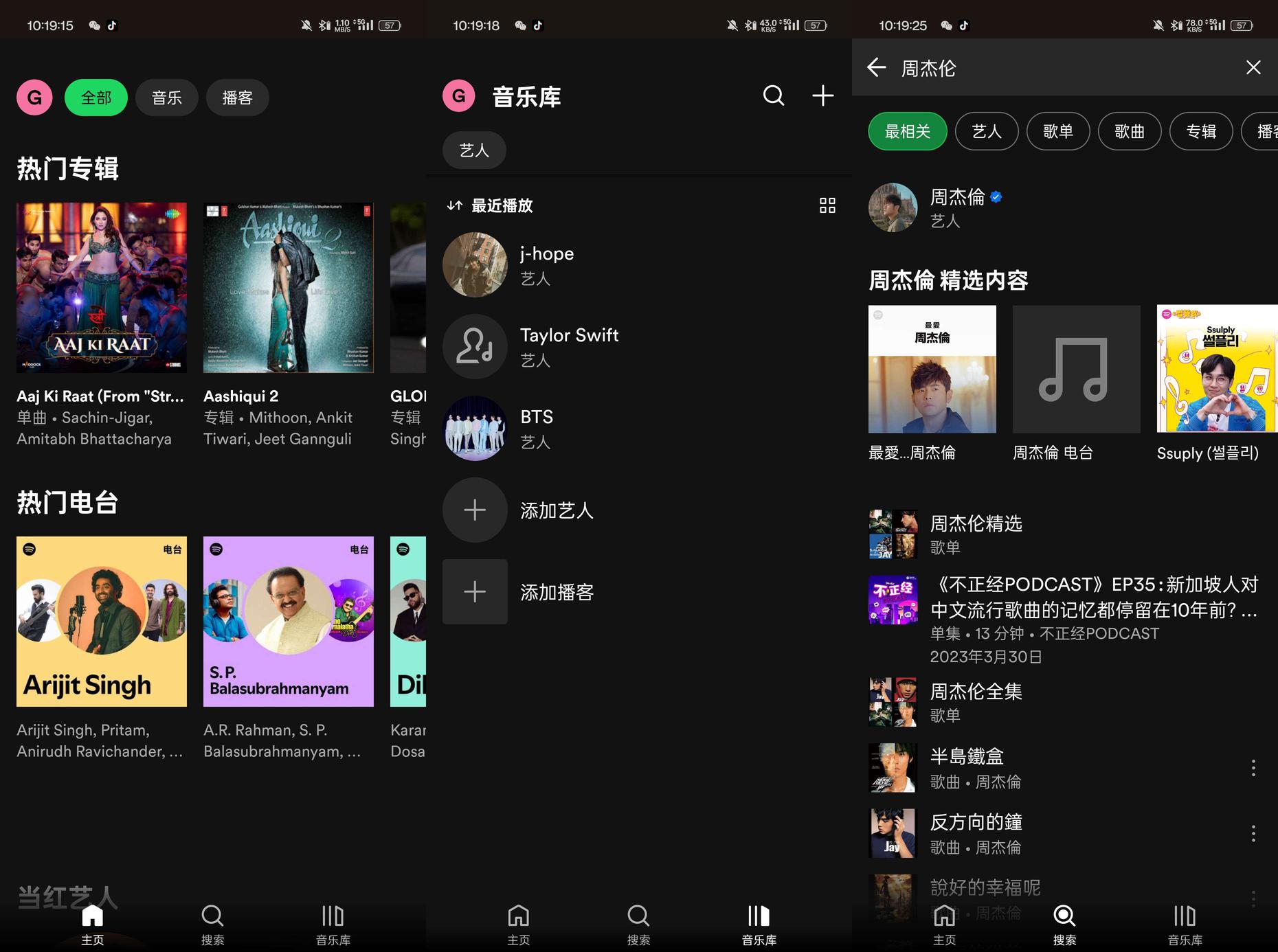Open Arijit Singh radio card
This screenshot has height=952, width=1278.
click(x=102, y=622)
